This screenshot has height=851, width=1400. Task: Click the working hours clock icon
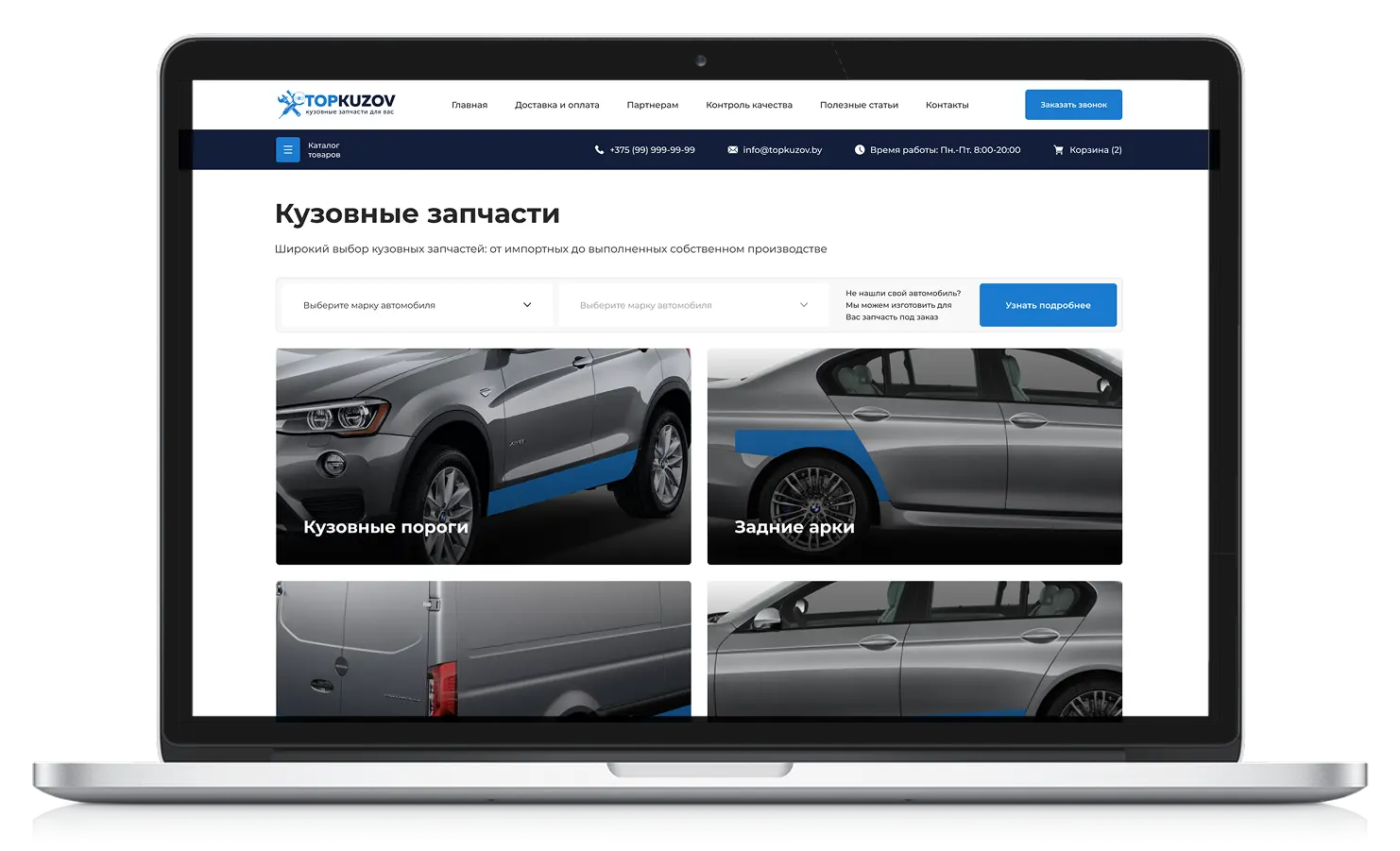point(860,150)
